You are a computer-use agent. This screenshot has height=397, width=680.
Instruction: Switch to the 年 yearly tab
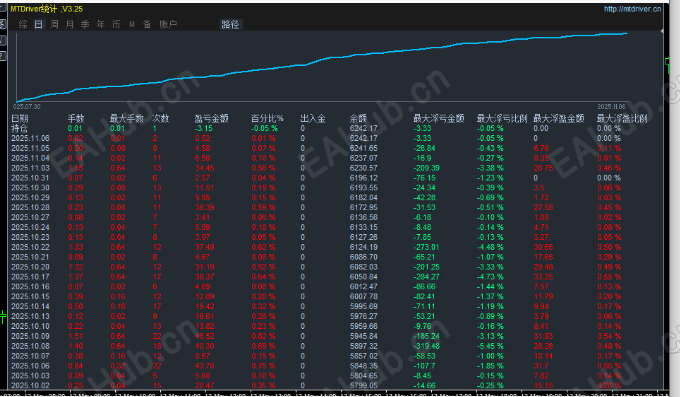[101, 24]
